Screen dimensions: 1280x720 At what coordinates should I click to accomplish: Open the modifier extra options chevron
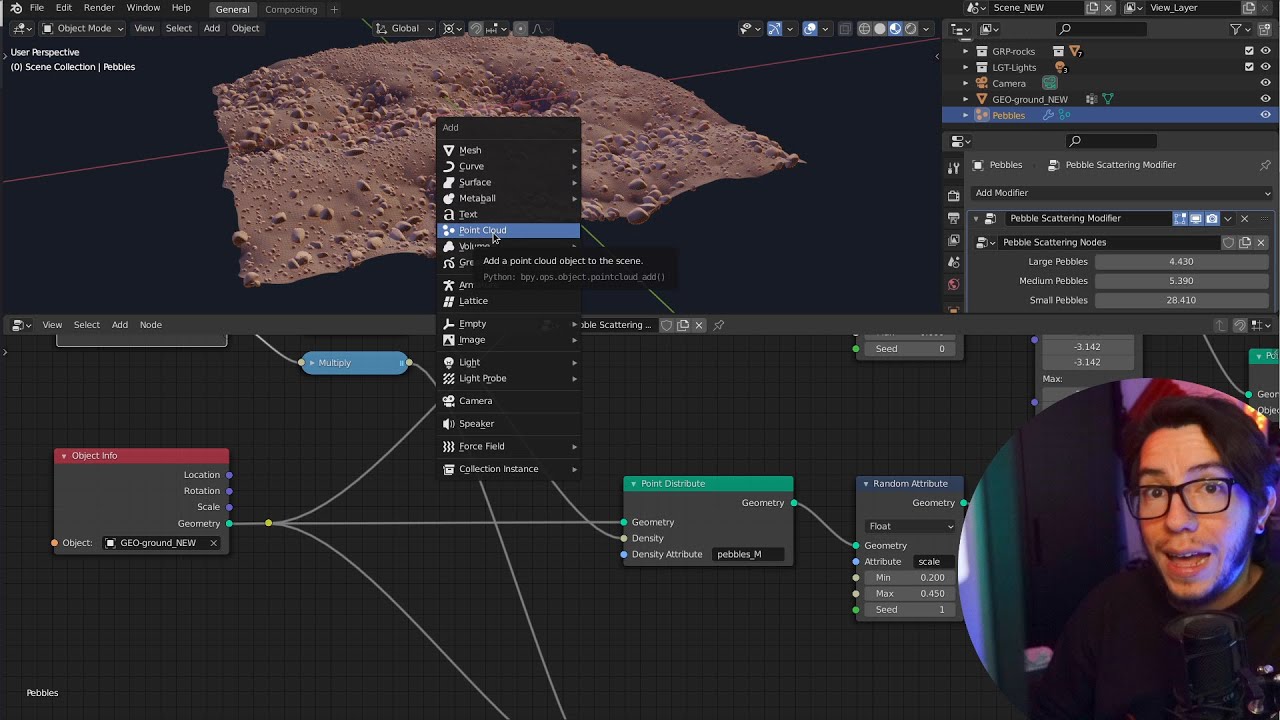click(x=1228, y=218)
